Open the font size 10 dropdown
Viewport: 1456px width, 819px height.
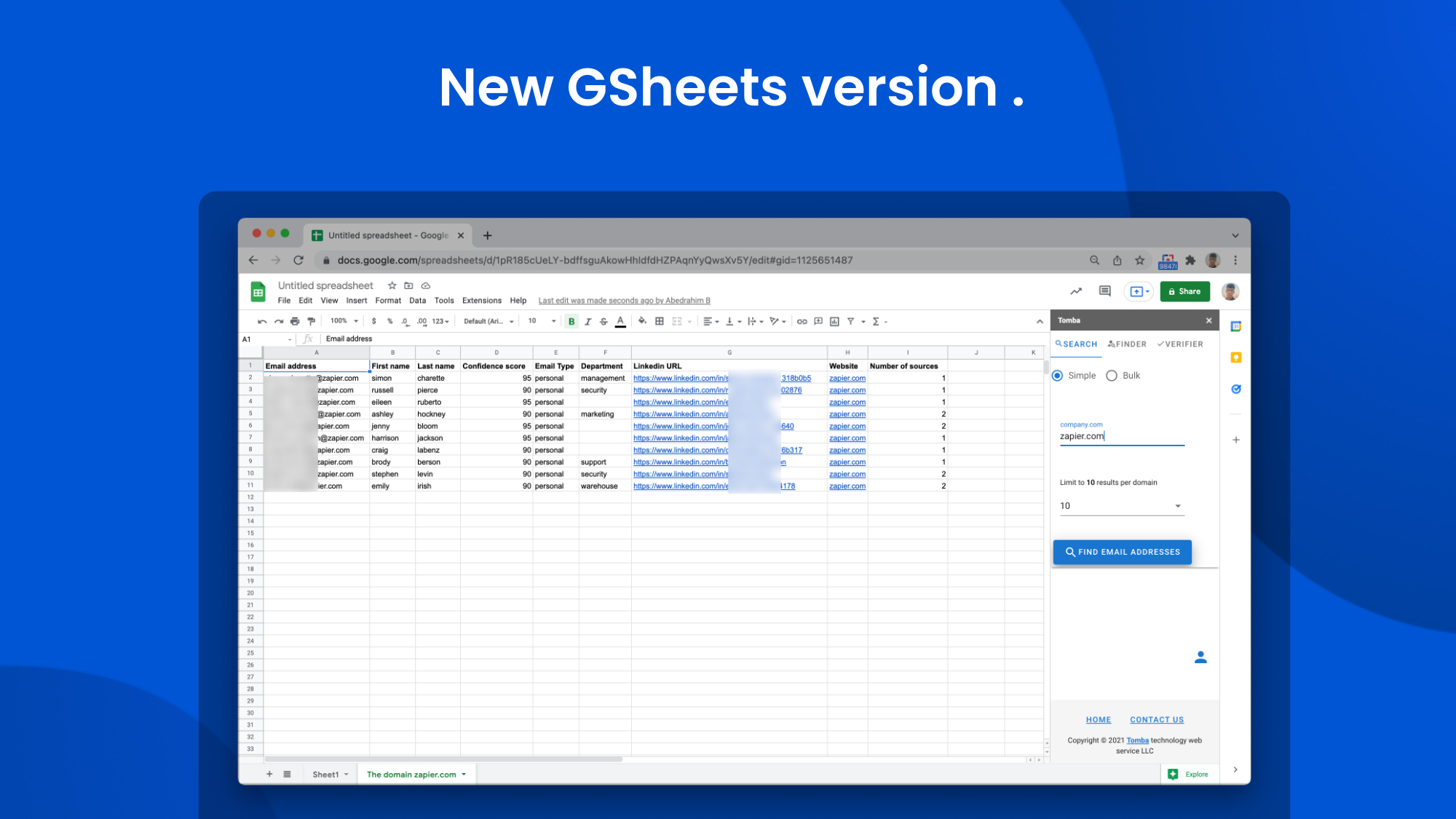pos(542,321)
